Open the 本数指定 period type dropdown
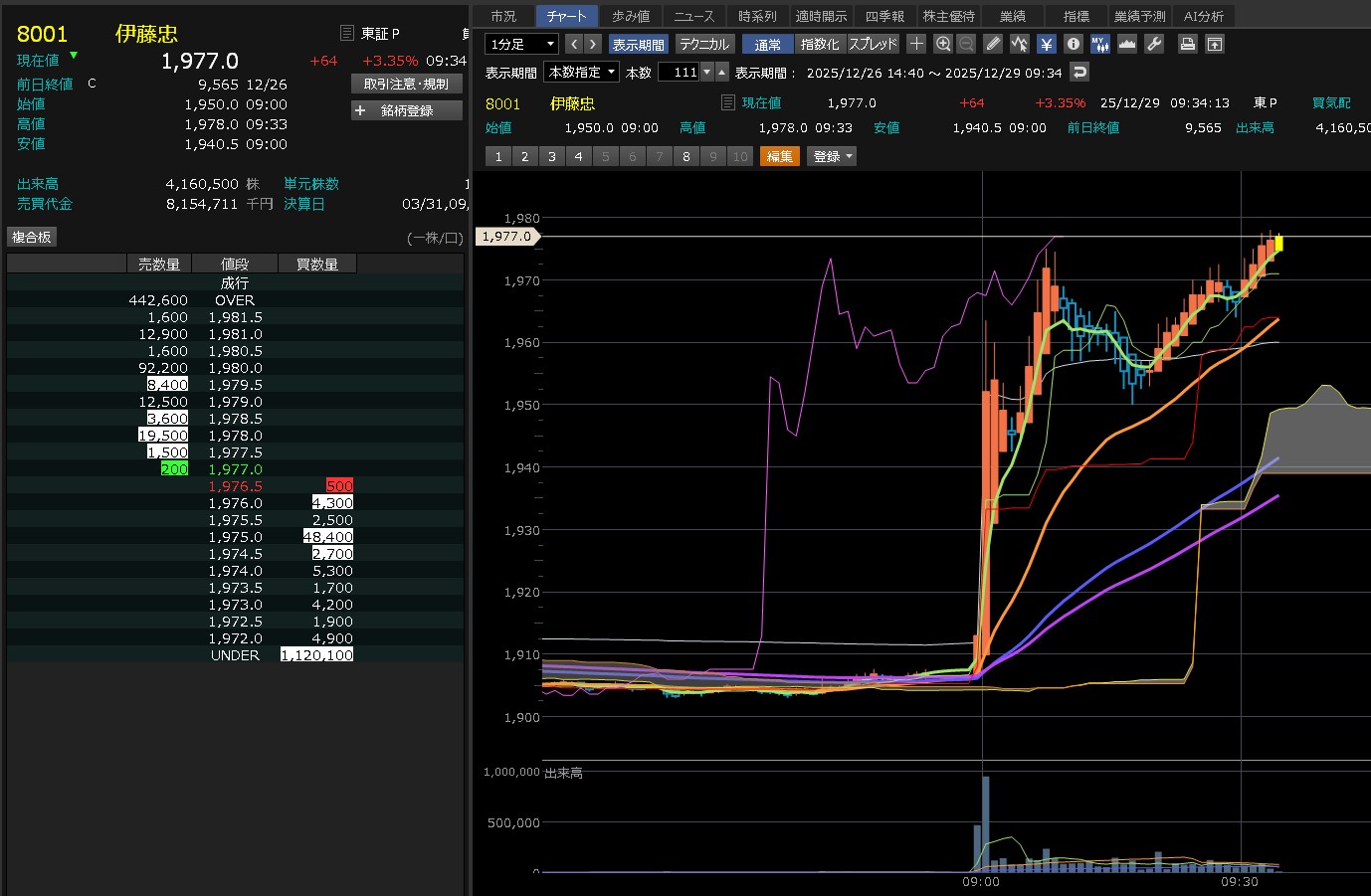Viewport: 1371px width, 896px height. 582,72
